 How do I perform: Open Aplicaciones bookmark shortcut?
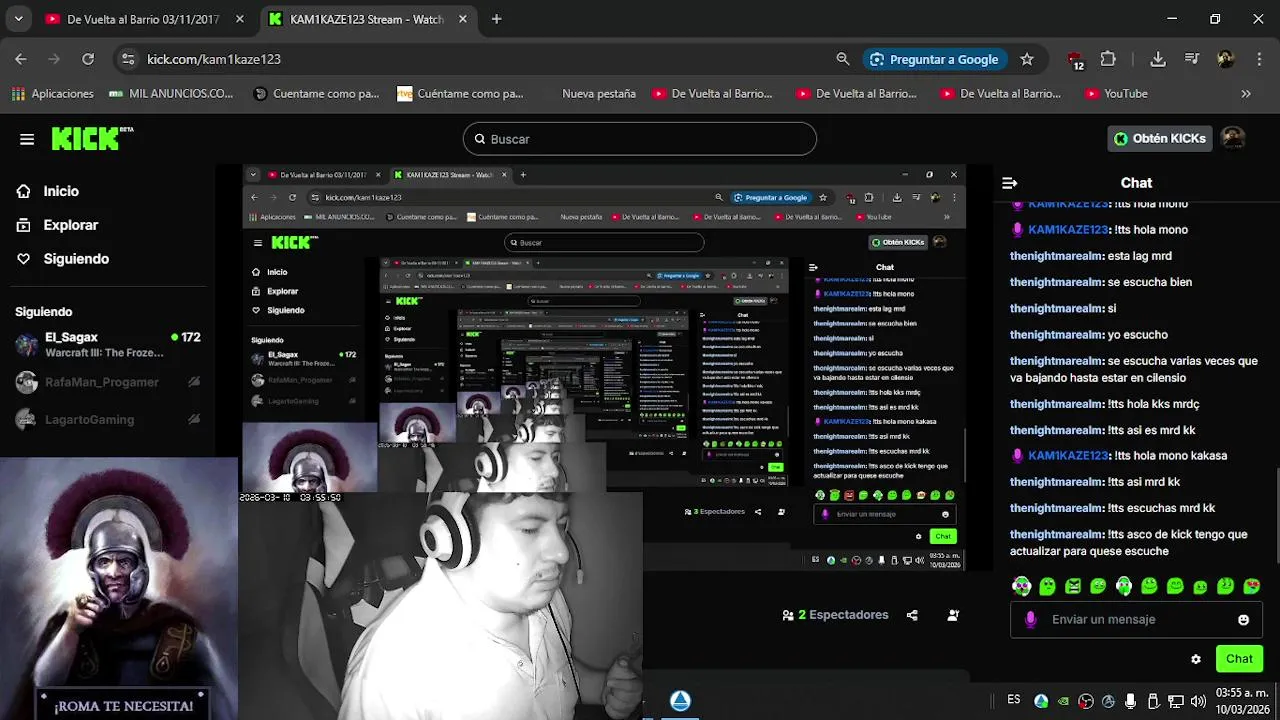(x=52, y=93)
